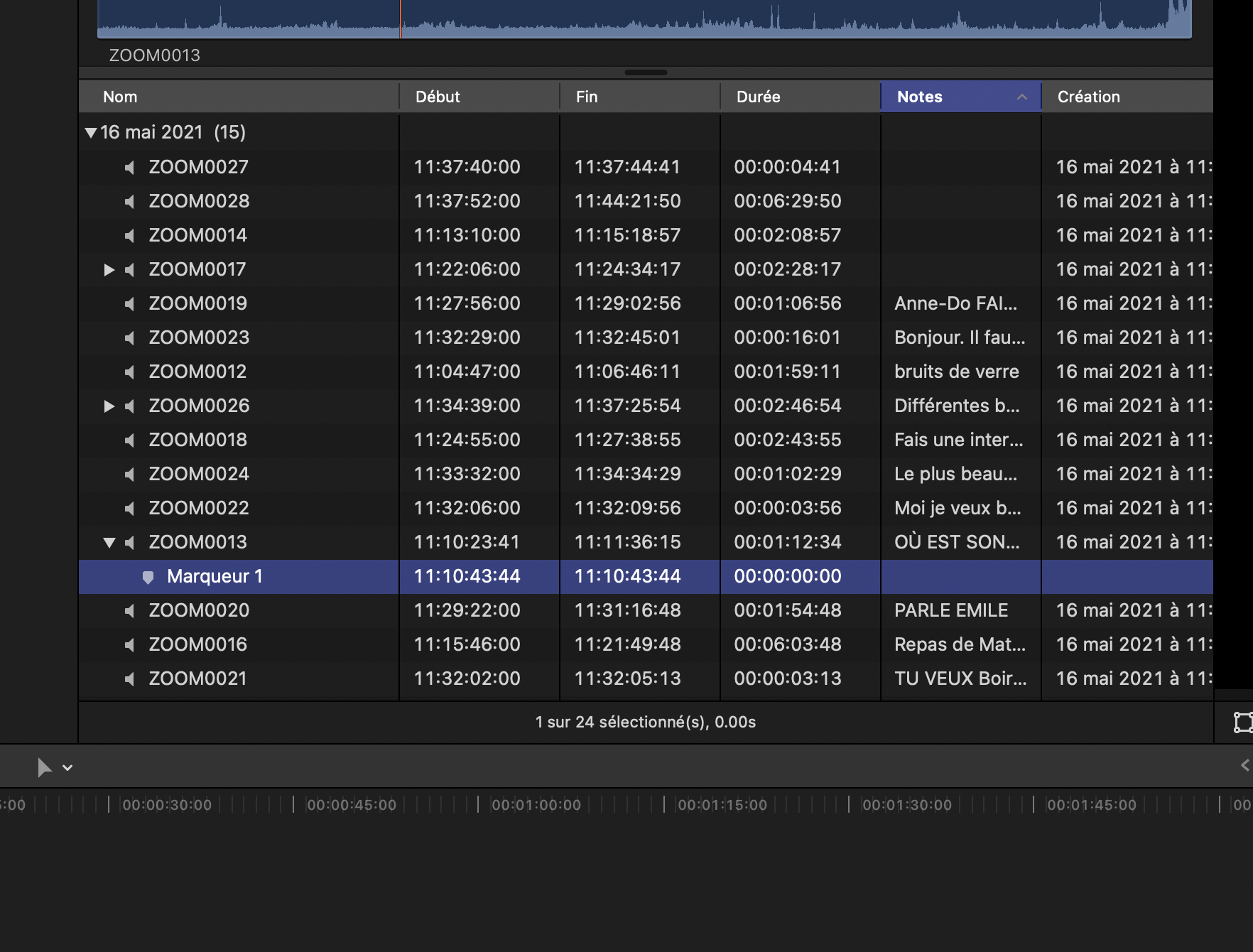Click the audio icon of ZOOM0024
Screen dimensions: 1253x952
click(129, 475)
